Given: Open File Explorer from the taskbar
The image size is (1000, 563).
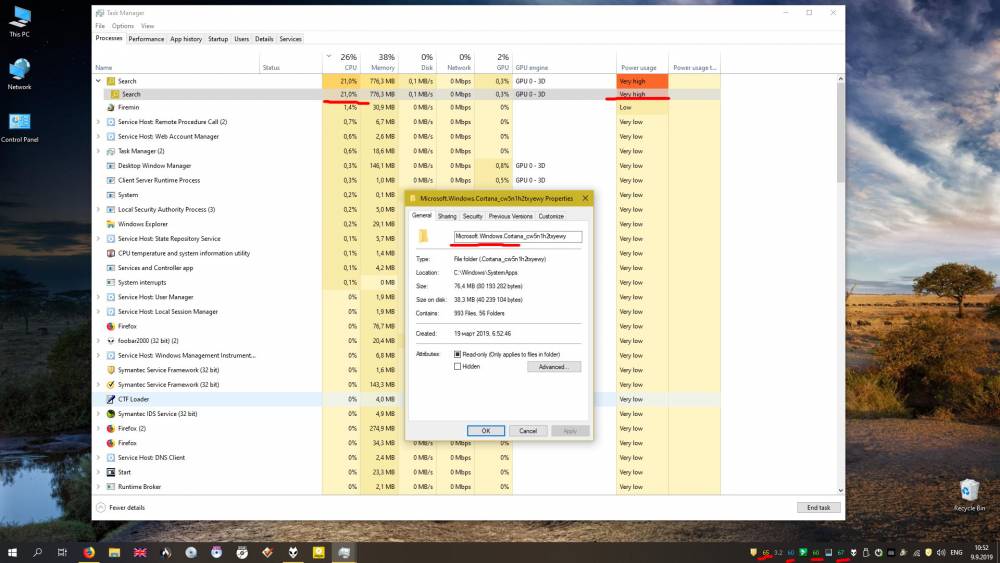Looking at the screenshot, I should (114, 553).
